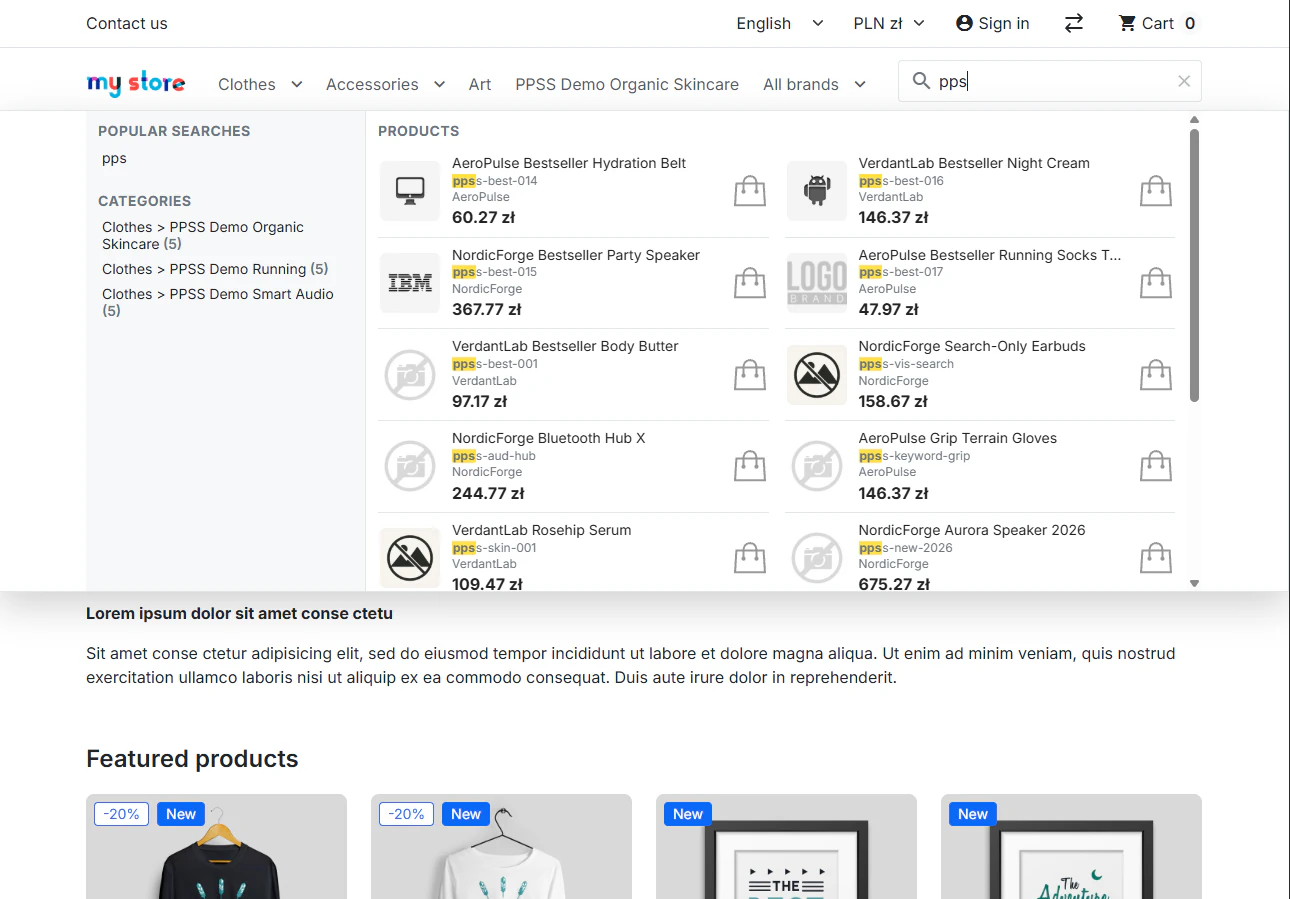Viewport: 1290px width, 899px height.
Task: Expand the English language dropdown
Action: 779,23
